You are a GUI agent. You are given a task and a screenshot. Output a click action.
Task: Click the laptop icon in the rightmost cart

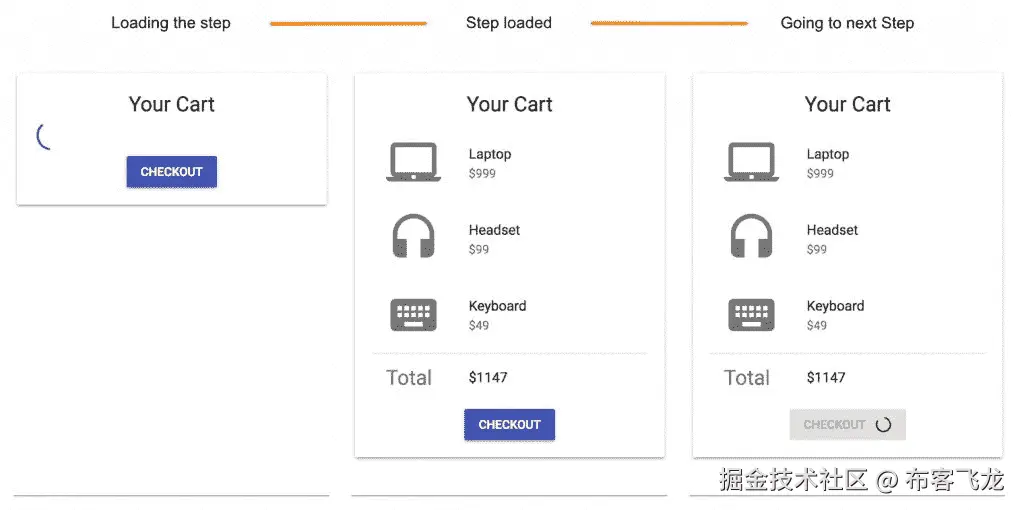tap(751, 162)
